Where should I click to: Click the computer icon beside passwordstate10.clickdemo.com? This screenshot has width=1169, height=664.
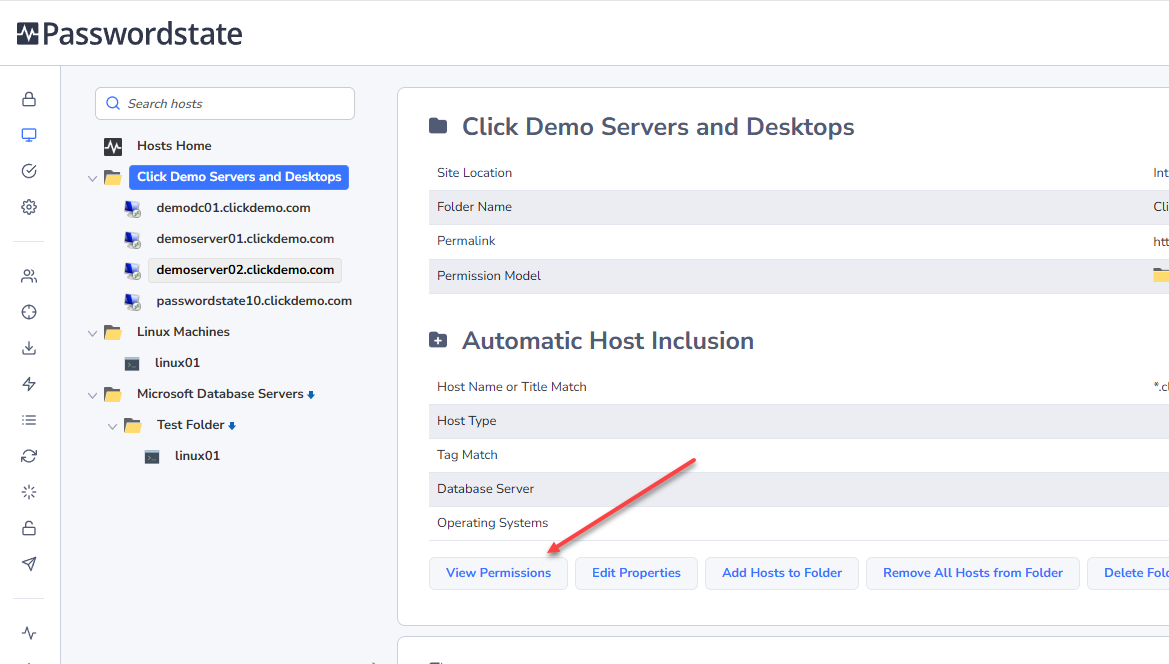pos(133,301)
